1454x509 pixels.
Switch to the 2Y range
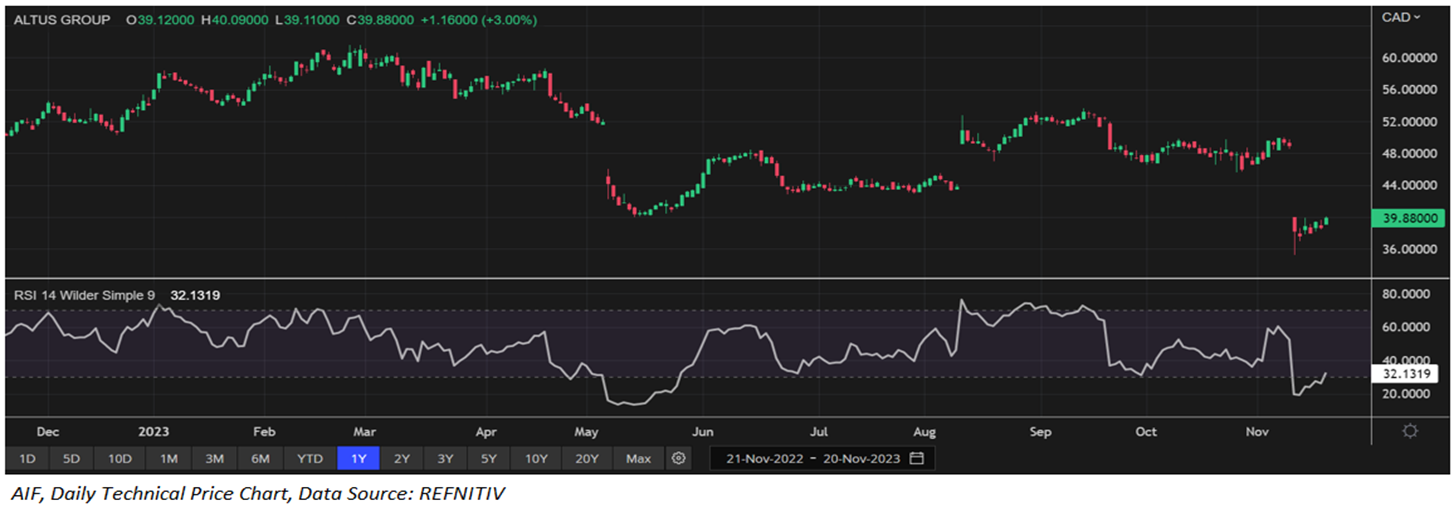point(402,459)
